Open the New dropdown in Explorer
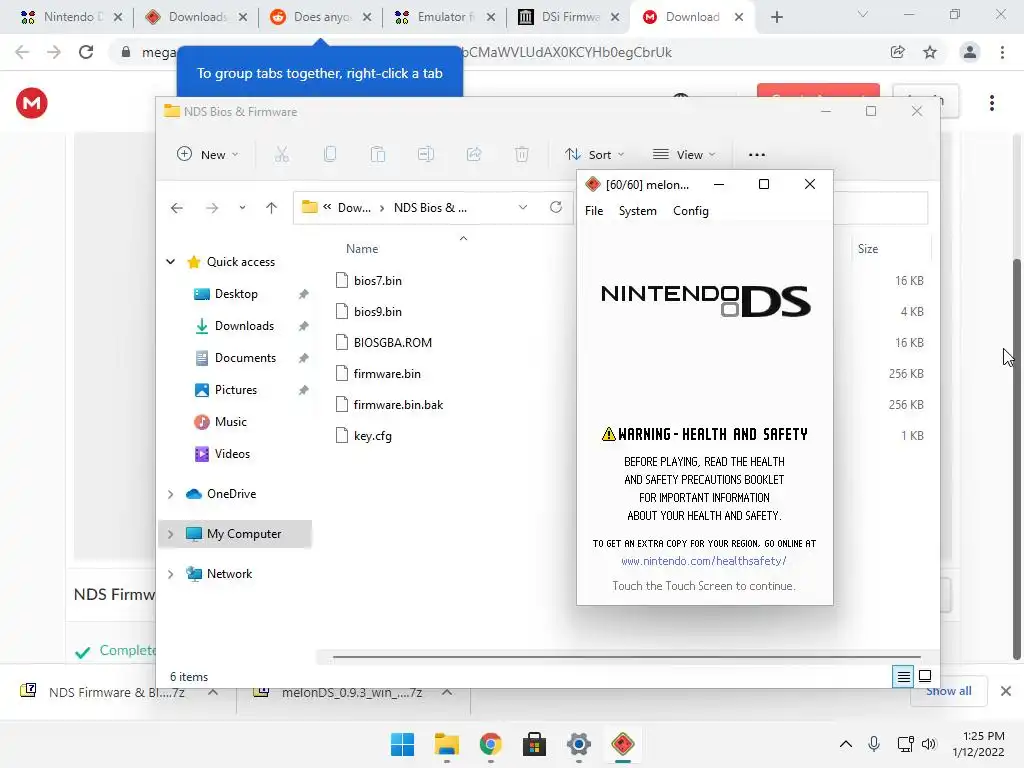The width and height of the screenshot is (1024, 768). [208, 155]
